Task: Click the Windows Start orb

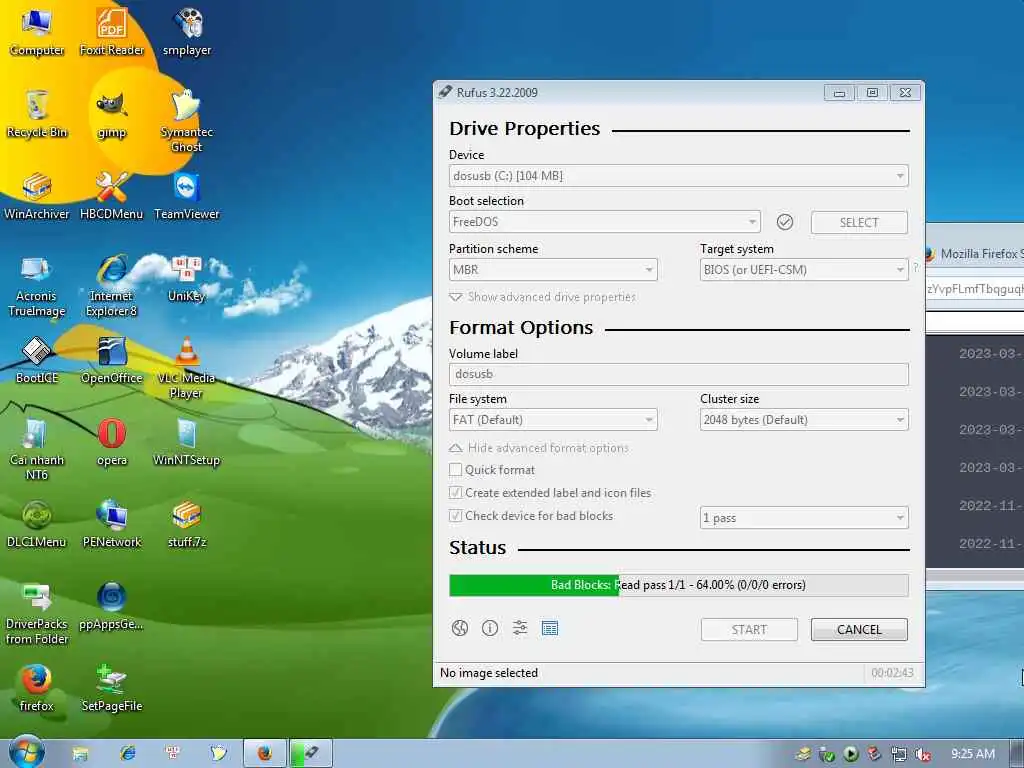Action: 27,752
